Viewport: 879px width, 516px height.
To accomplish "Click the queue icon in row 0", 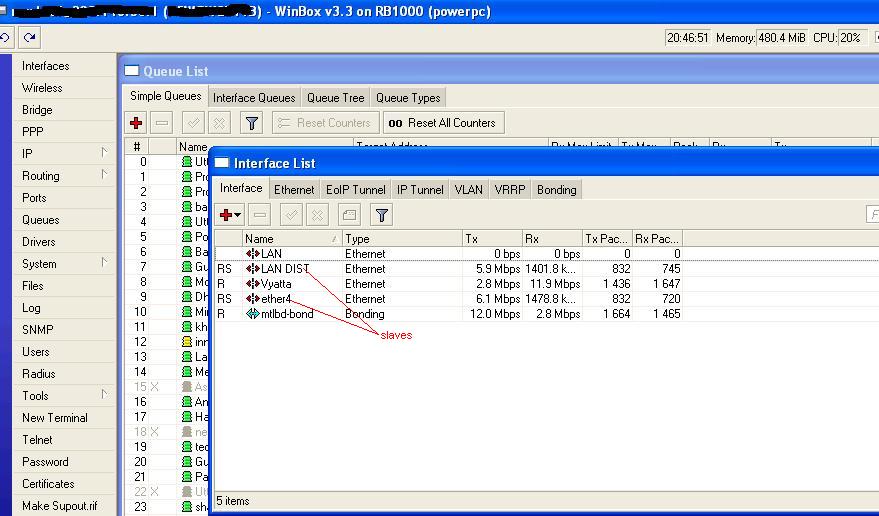I will [187, 162].
